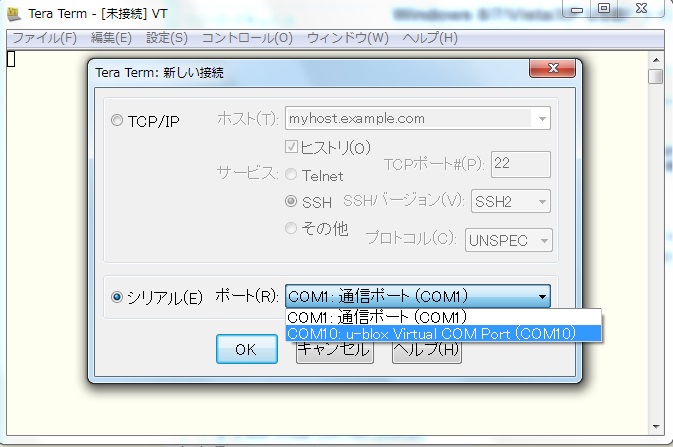Screen dimensions: 673x447
Task: Maximize the Tera Term window
Action: (604, 9)
